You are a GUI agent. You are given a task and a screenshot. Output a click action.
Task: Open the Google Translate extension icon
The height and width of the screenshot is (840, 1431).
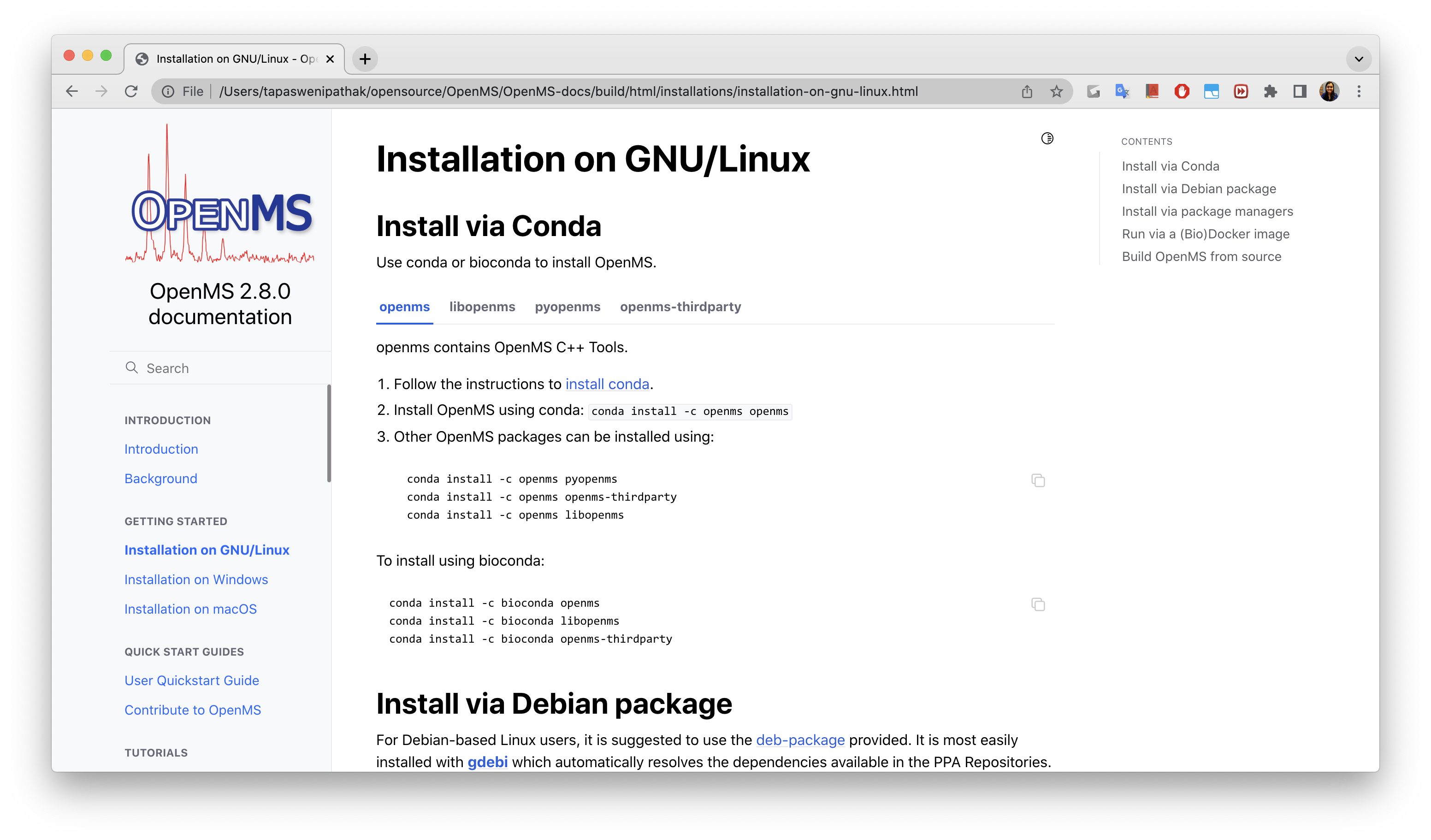tap(1122, 91)
